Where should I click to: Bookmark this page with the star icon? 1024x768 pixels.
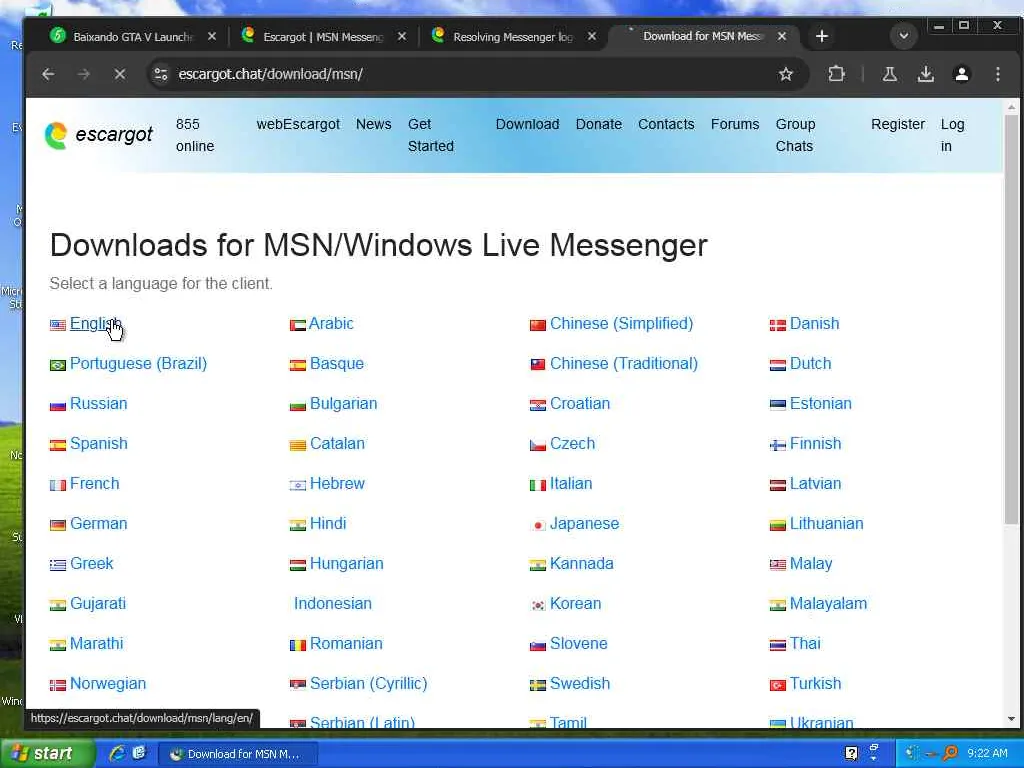(786, 74)
